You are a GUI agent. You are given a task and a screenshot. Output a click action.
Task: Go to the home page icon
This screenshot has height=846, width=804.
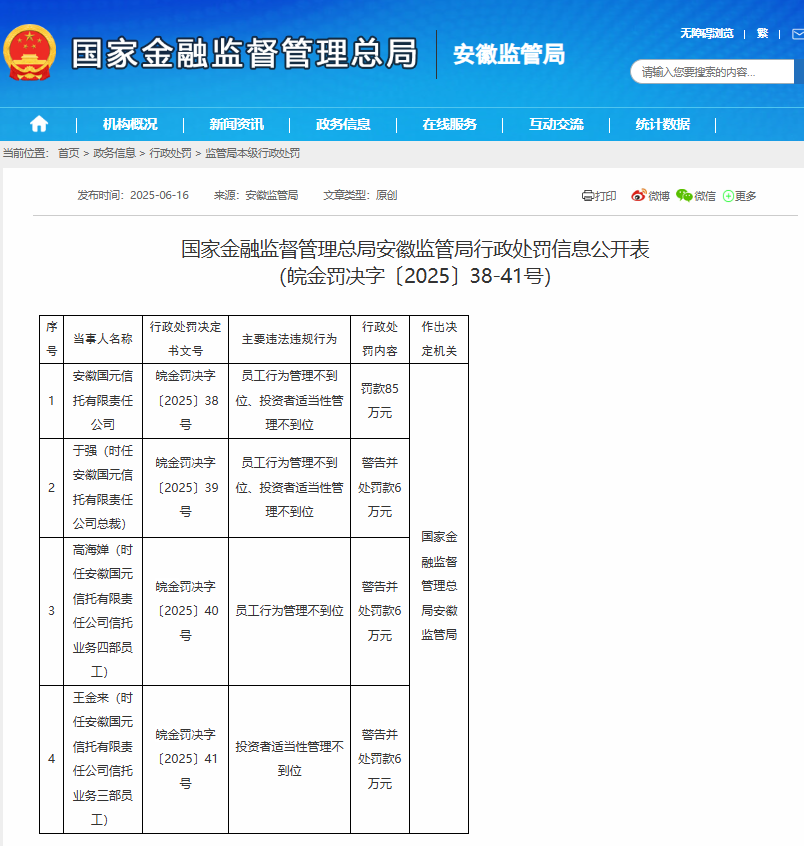pyautogui.click(x=39, y=124)
